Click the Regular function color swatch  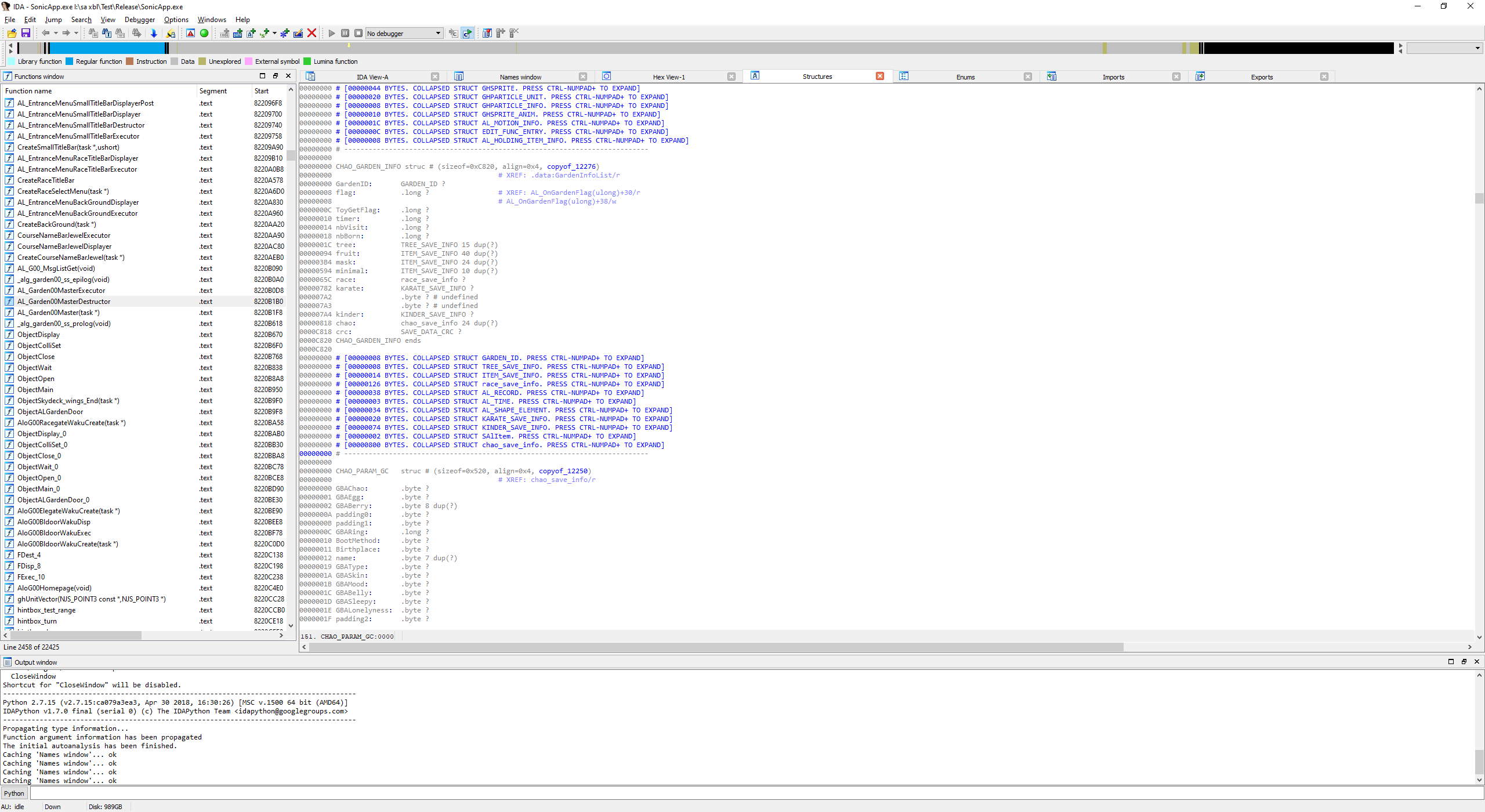(70, 61)
